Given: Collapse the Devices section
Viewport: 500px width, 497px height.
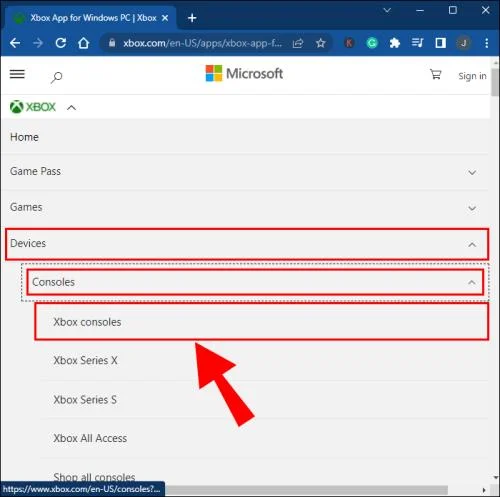Looking at the screenshot, I should point(247,244).
